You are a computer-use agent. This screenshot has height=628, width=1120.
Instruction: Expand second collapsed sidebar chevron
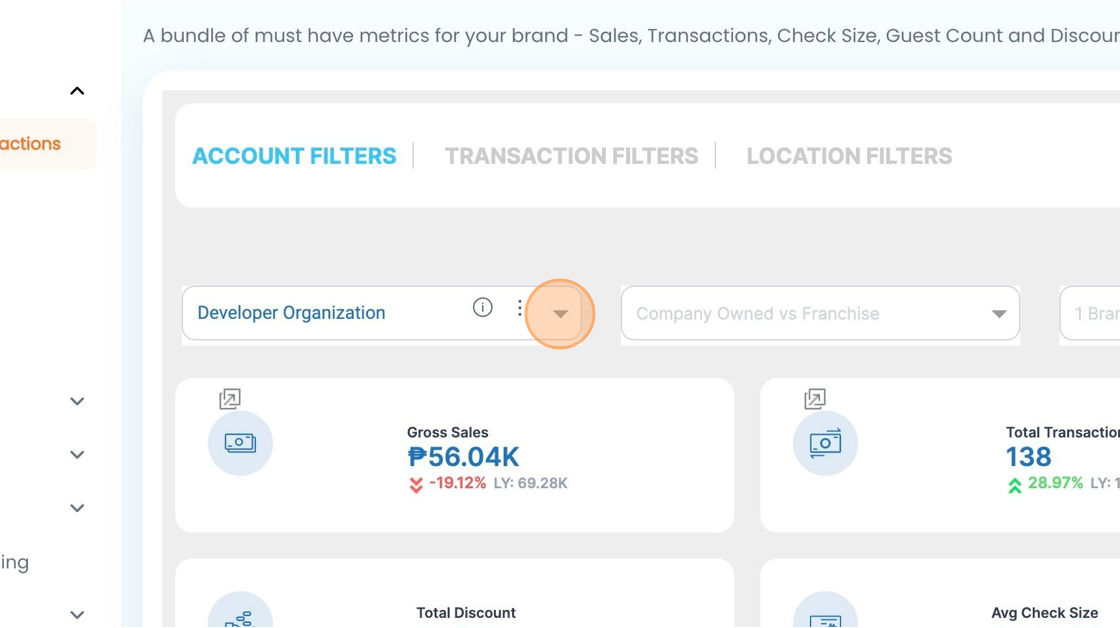(x=77, y=455)
